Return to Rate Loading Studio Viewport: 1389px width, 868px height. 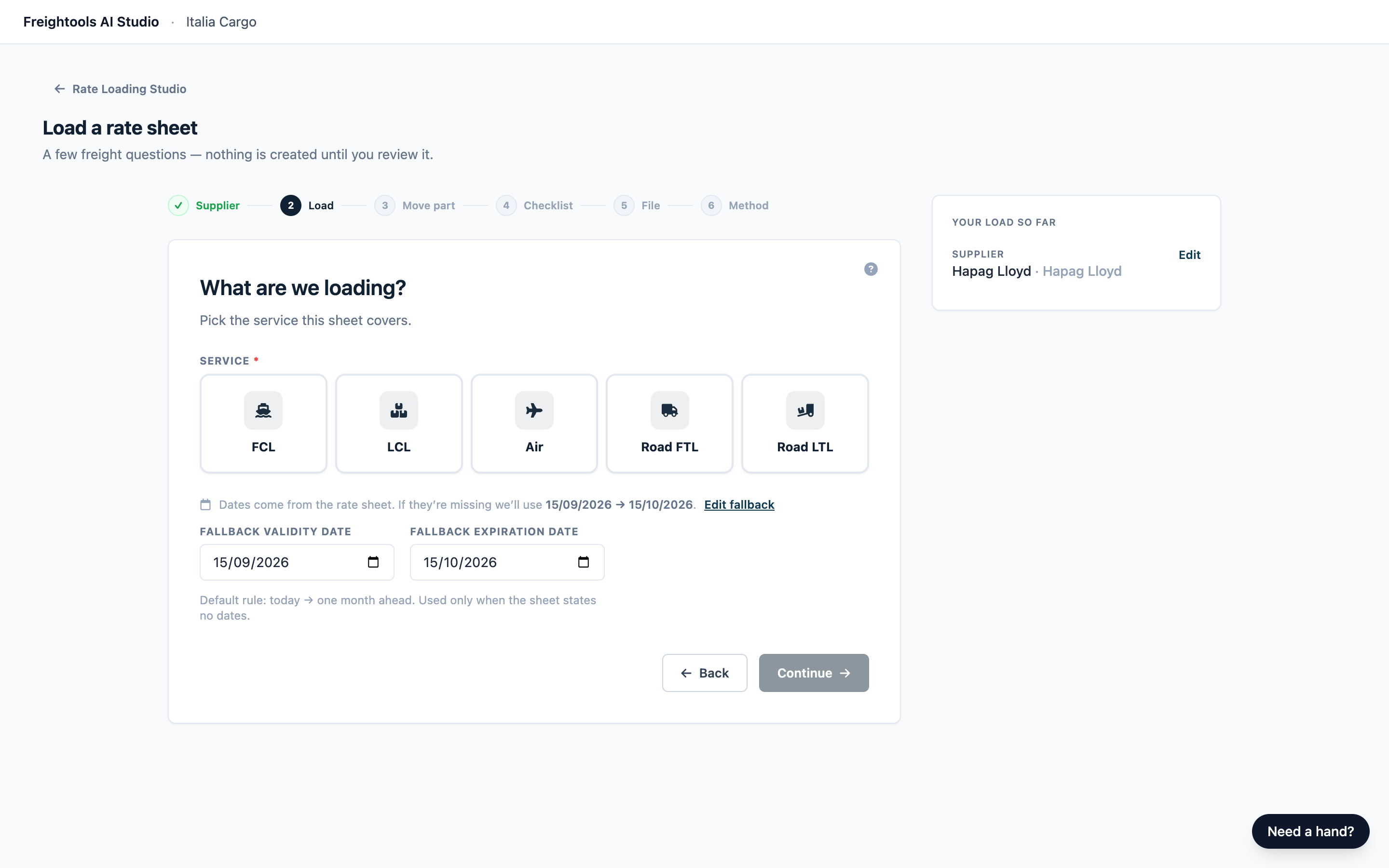coord(120,89)
